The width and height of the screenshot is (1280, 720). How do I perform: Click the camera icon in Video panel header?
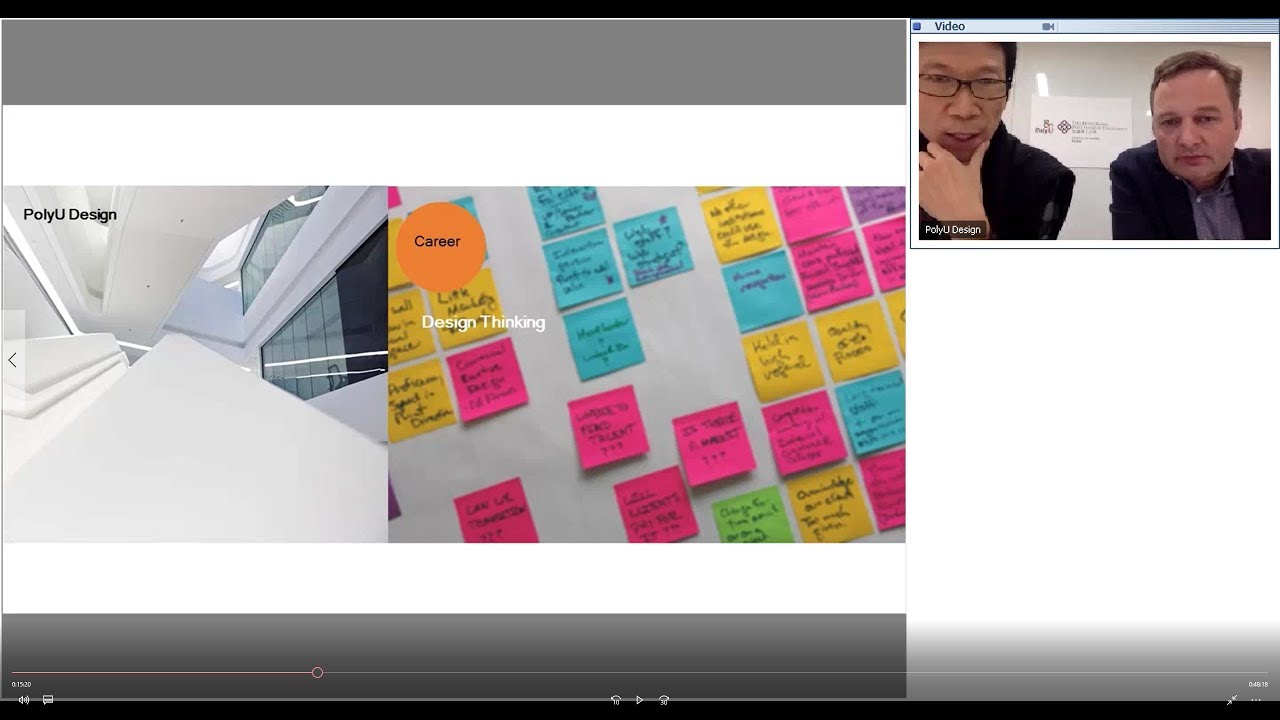[x=1048, y=27]
